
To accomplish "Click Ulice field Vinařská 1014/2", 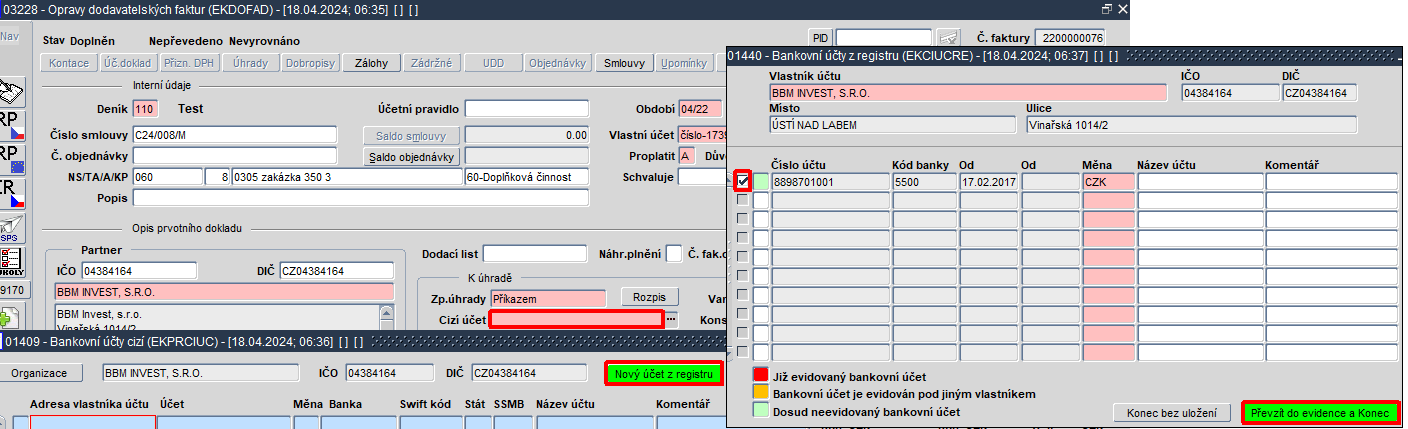I will 1191,125.
